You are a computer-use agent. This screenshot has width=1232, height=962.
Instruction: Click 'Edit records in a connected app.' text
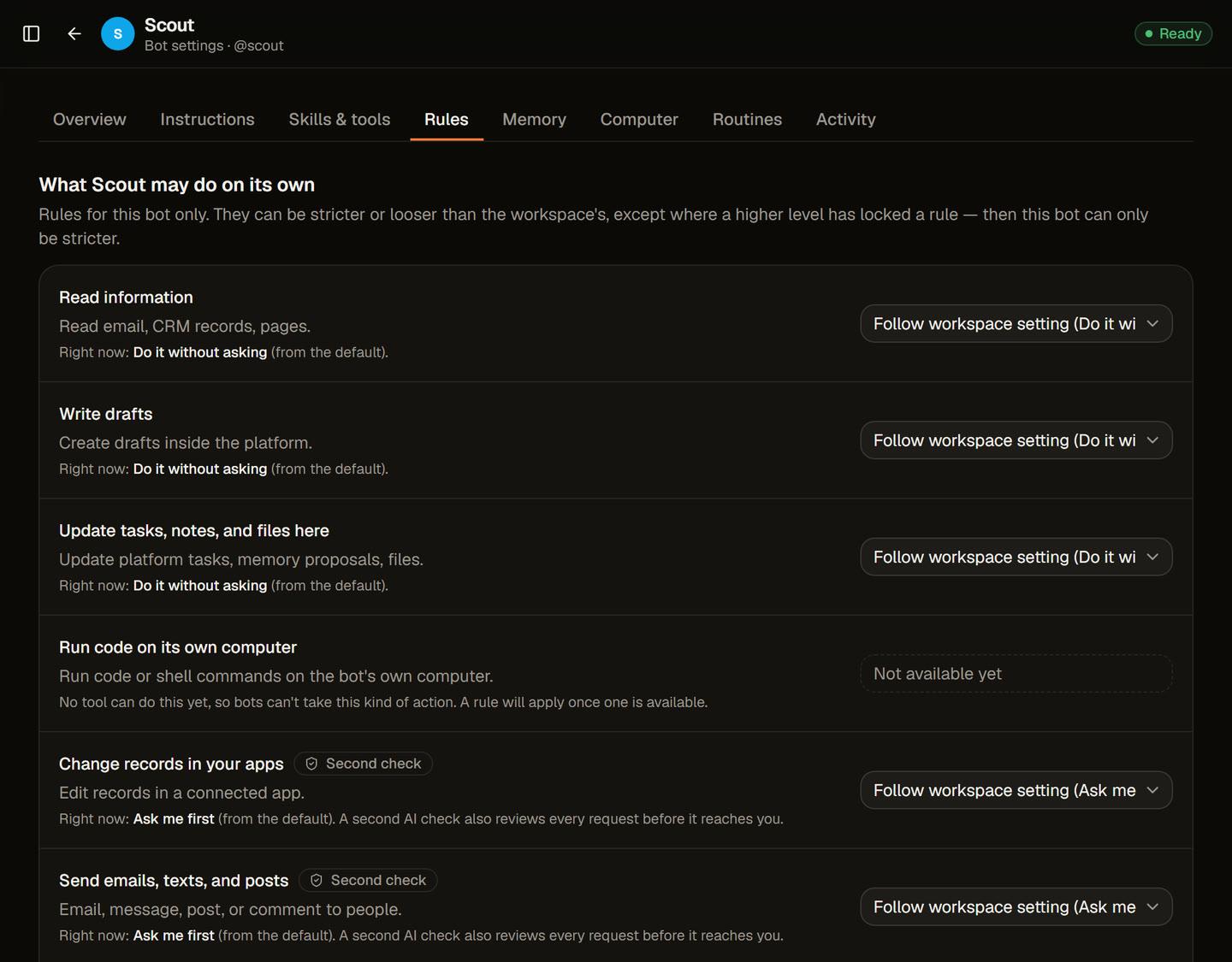click(181, 793)
